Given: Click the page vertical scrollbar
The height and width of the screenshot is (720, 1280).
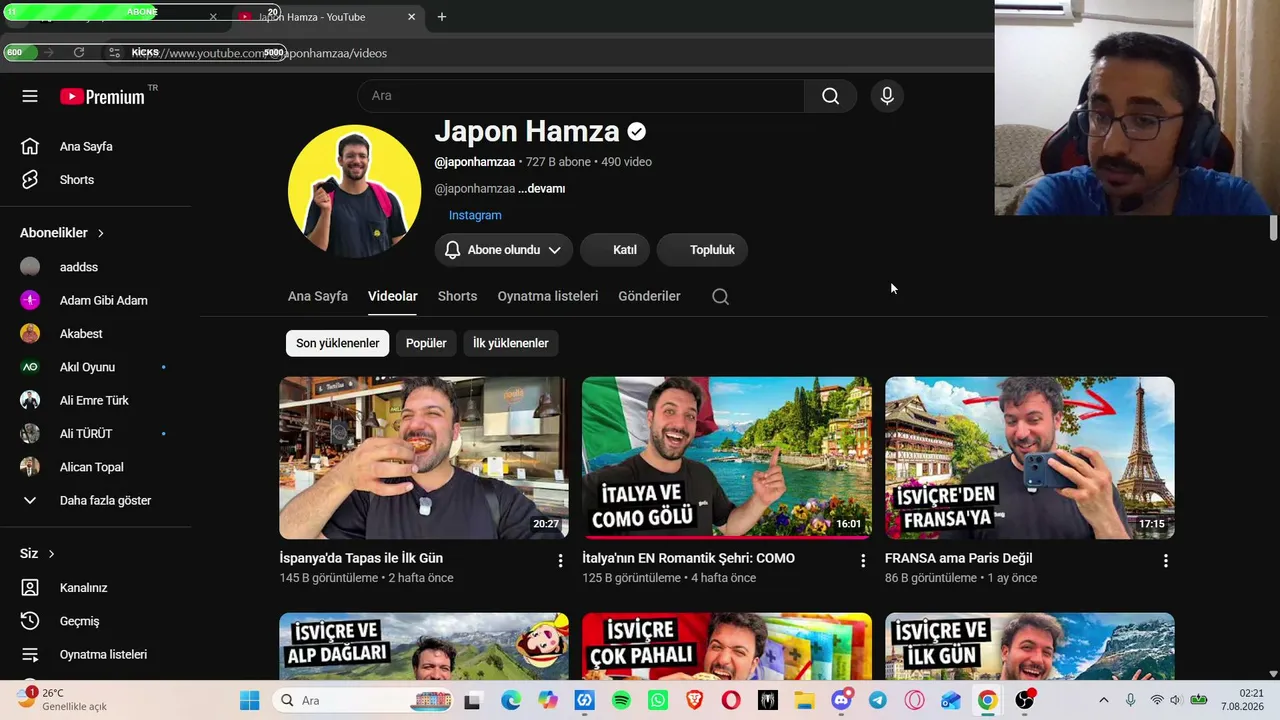Looking at the screenshot, I should [1273, 228].
